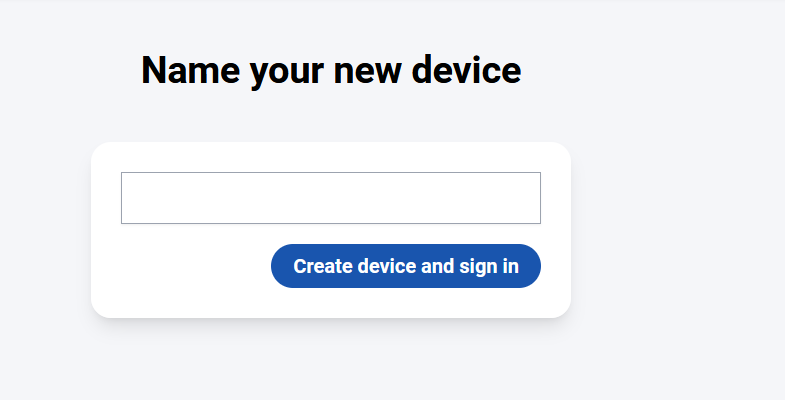This screenshot has width=785, height=400.
Task: Click the device name text field
Action: [330, 198]
